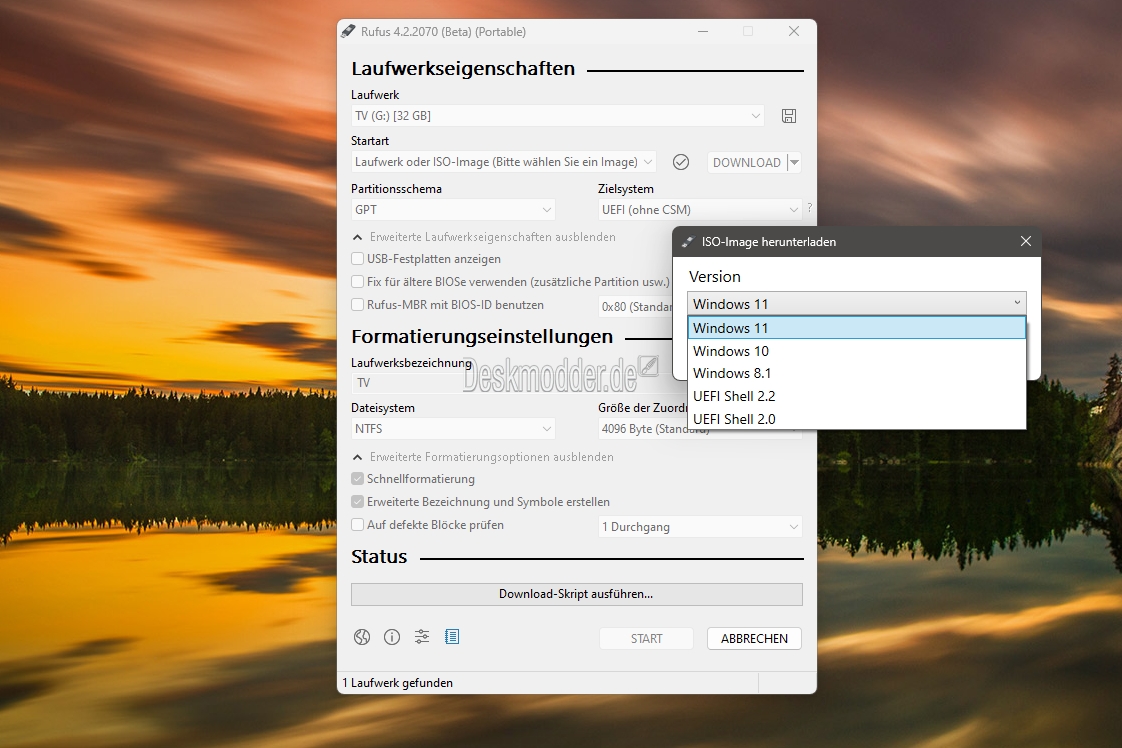Screen dimensions: 1122x748
Task: Open the about info icon
Action: 392,637
